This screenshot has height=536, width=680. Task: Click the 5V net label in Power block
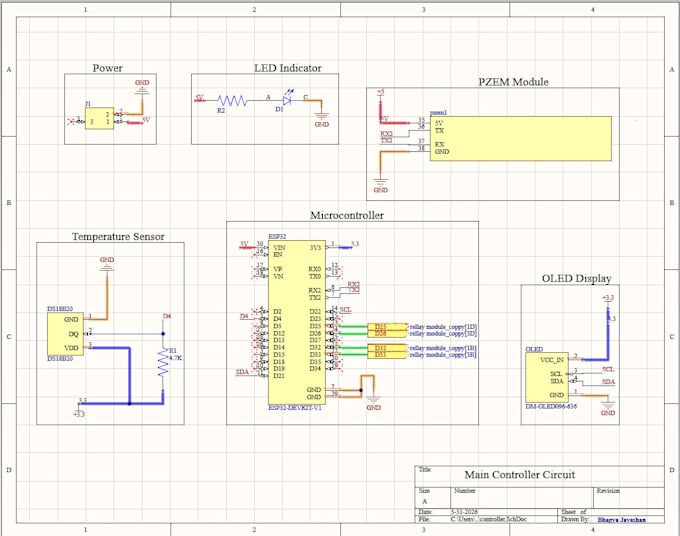point(146,119)
